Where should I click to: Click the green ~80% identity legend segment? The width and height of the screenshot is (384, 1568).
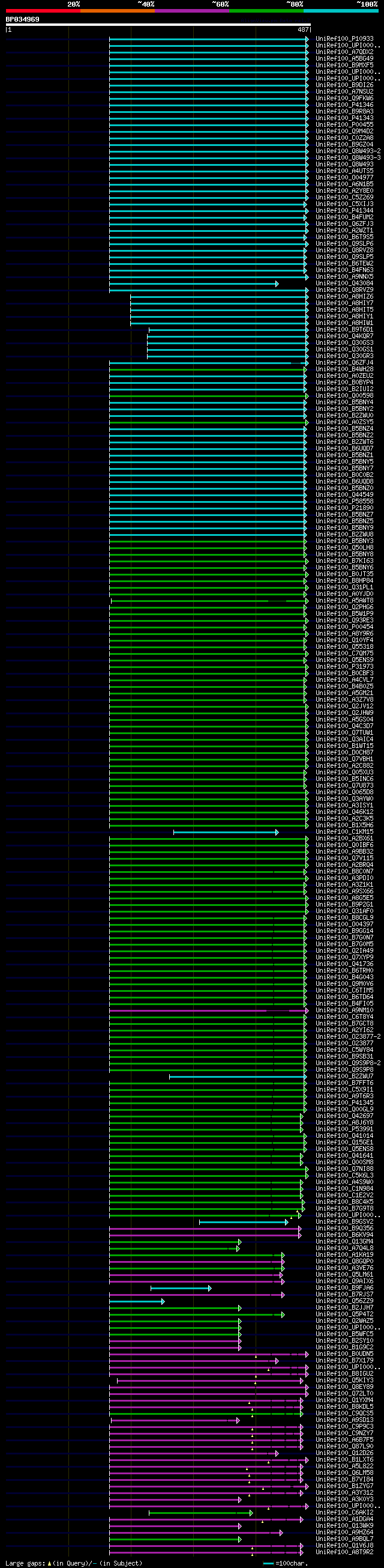[266, 10]
